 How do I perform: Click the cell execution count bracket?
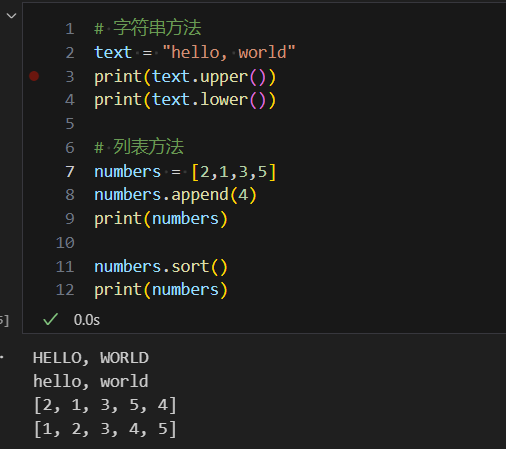pos(4,320)
